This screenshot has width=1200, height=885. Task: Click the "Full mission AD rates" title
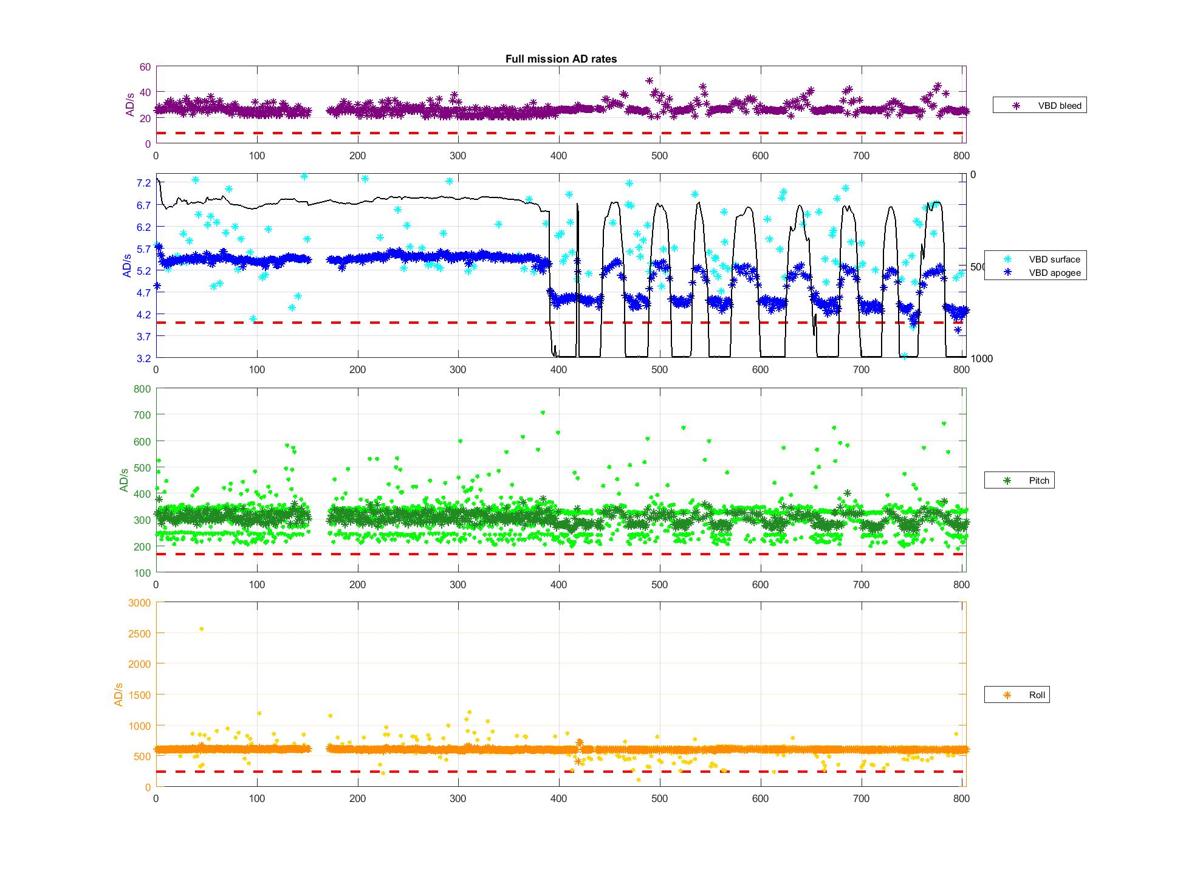point(560,59)
